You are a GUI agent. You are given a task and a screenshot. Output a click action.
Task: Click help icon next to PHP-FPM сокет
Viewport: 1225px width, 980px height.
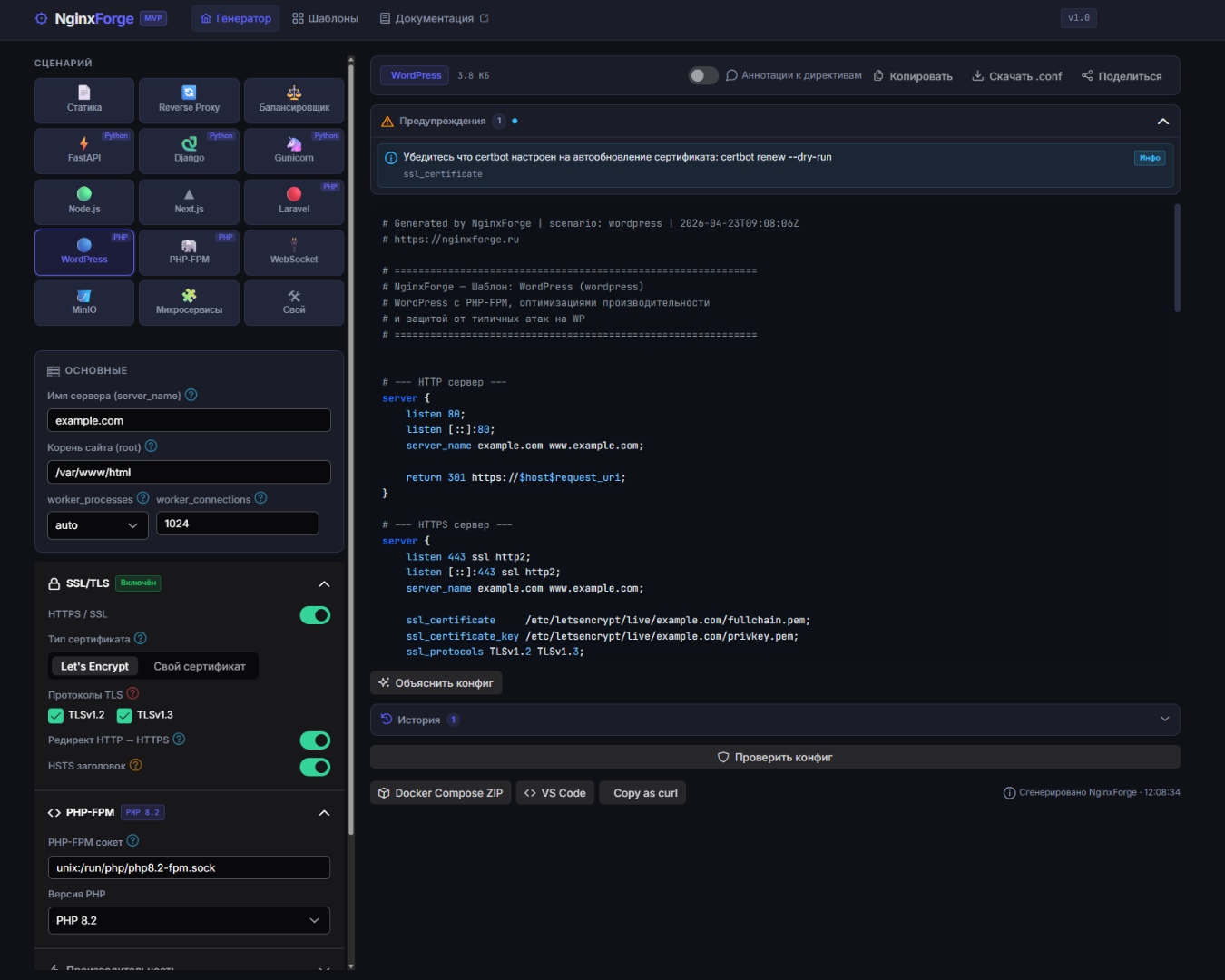[x=132, y=841]
